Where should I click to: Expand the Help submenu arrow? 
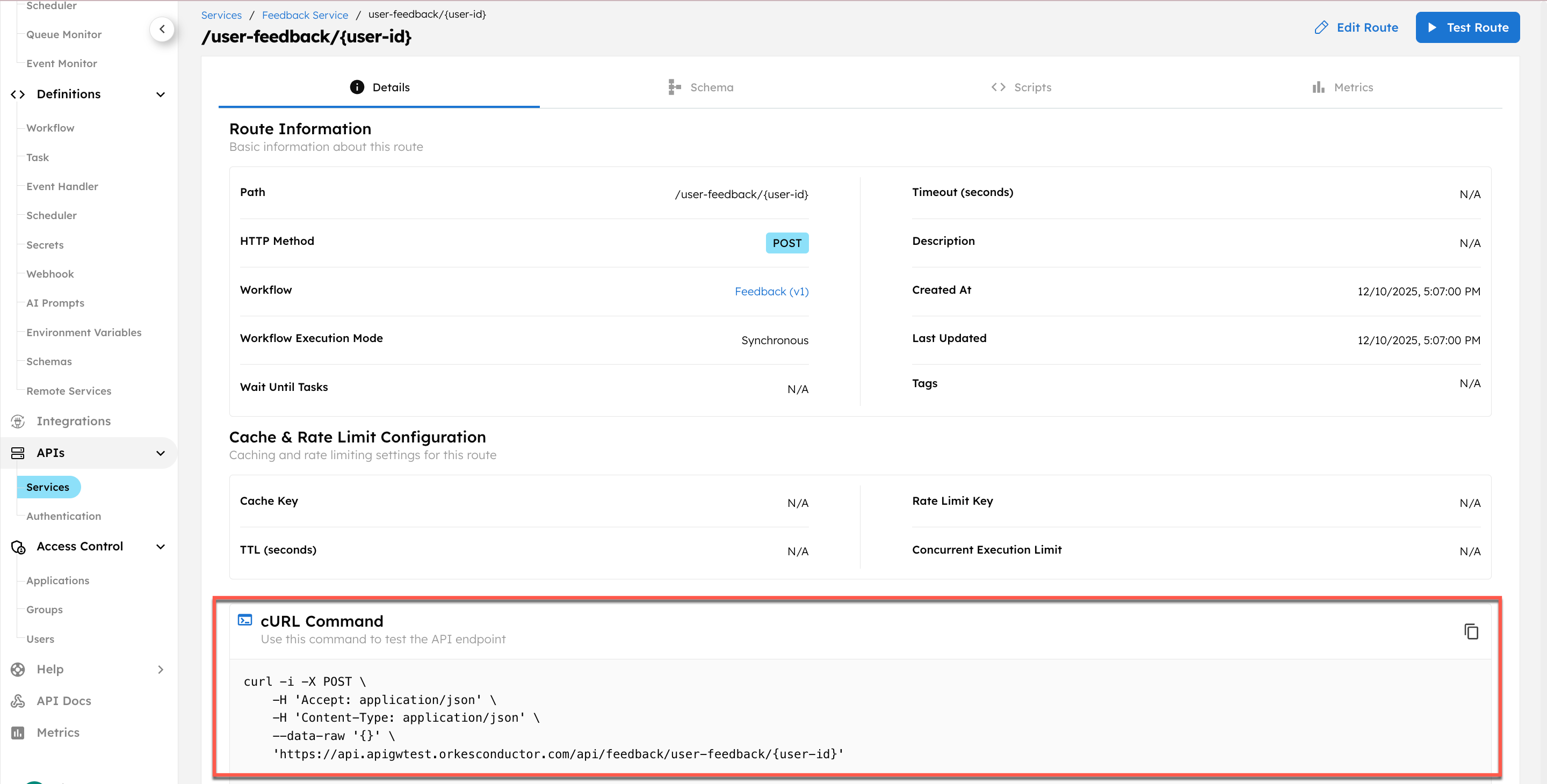coord(161,669)
